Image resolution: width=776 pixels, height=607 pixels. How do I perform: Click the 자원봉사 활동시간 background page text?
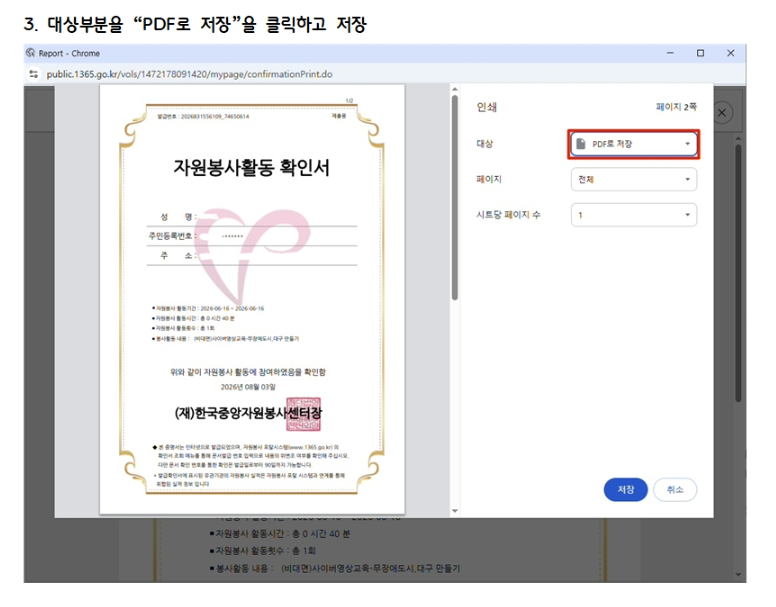click(x=280, y=534)
